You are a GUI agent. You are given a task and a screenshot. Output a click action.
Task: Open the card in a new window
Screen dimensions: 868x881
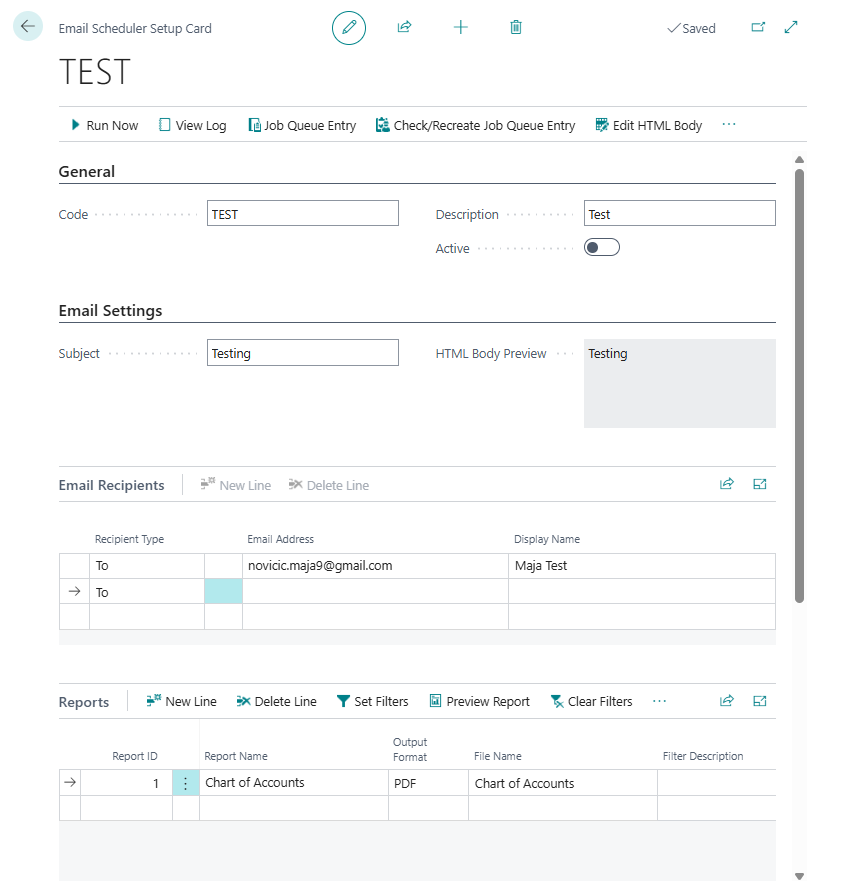coord(758,27)
